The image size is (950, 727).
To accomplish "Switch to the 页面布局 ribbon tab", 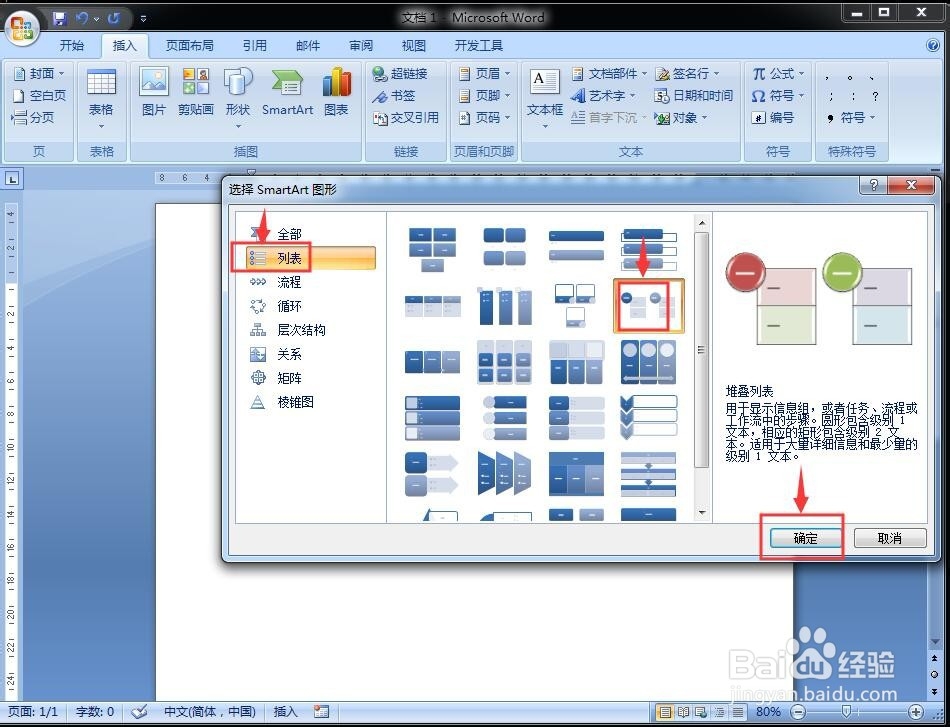I will [x=191, y=44].
